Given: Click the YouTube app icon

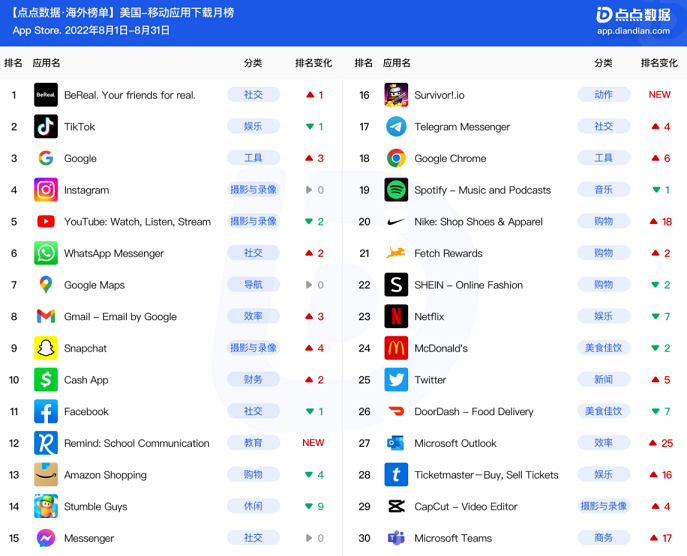Looking at the screenshot, I should pyautogui.click(x=46, y=222).
